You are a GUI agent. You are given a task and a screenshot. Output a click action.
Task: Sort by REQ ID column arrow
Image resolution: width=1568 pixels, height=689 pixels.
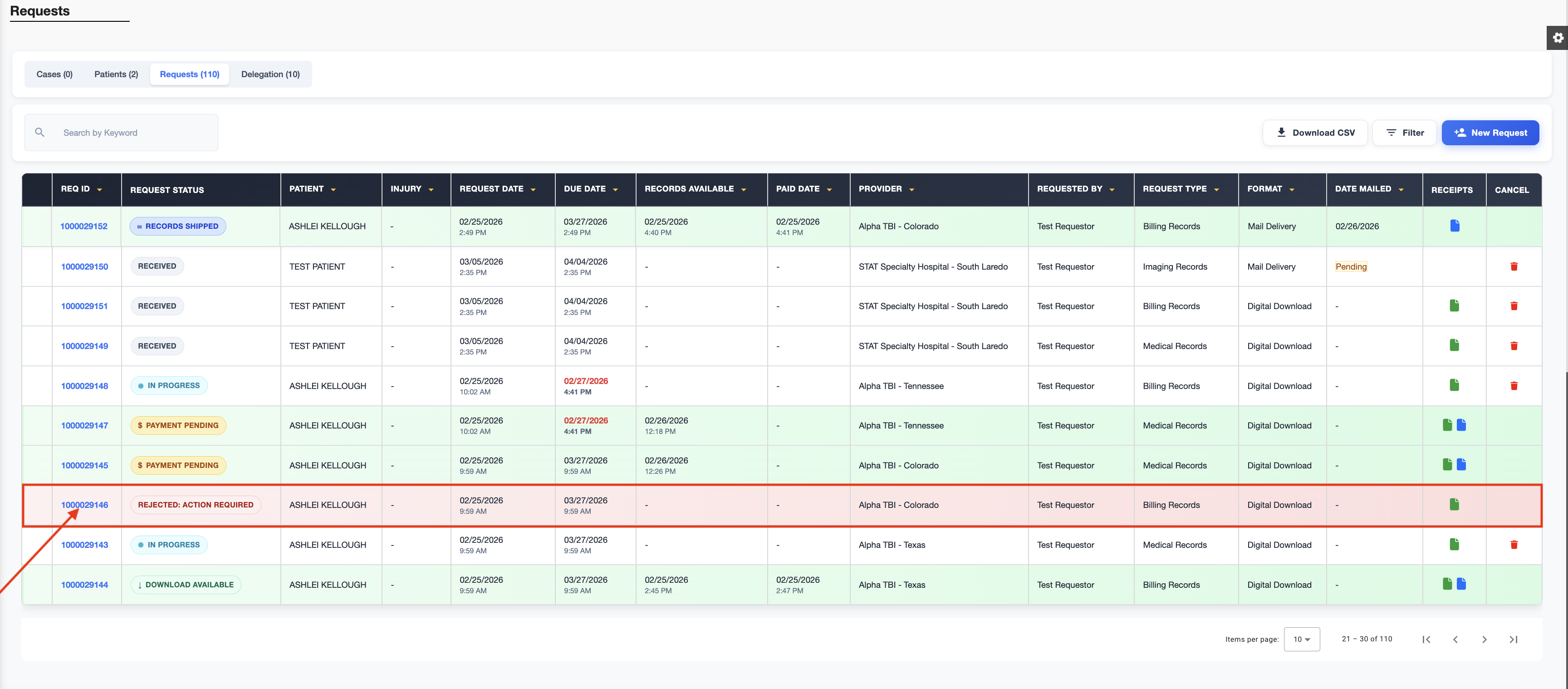coord(99,189)
